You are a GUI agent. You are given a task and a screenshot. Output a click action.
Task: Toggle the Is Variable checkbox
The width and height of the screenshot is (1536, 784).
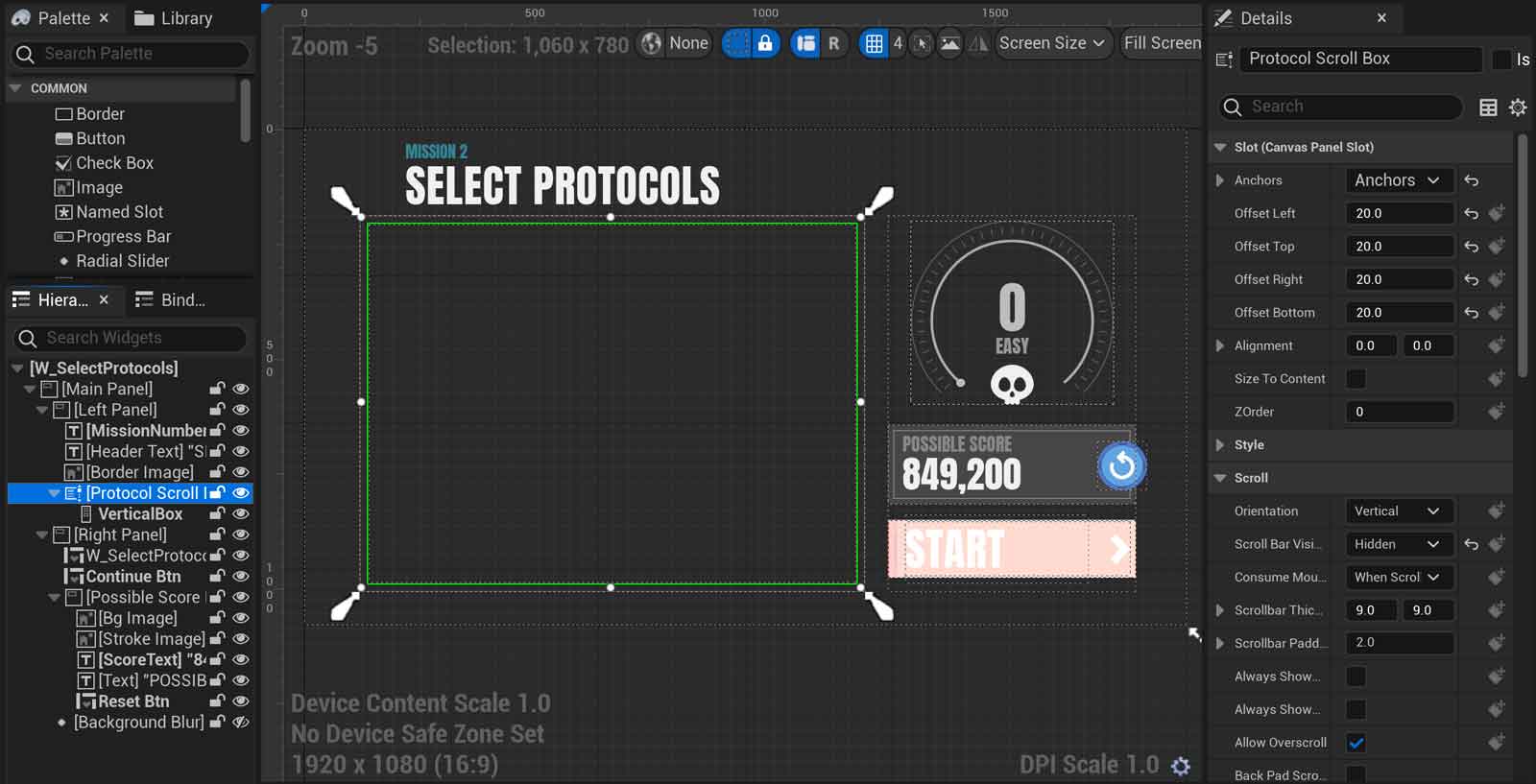(1501, 59)
